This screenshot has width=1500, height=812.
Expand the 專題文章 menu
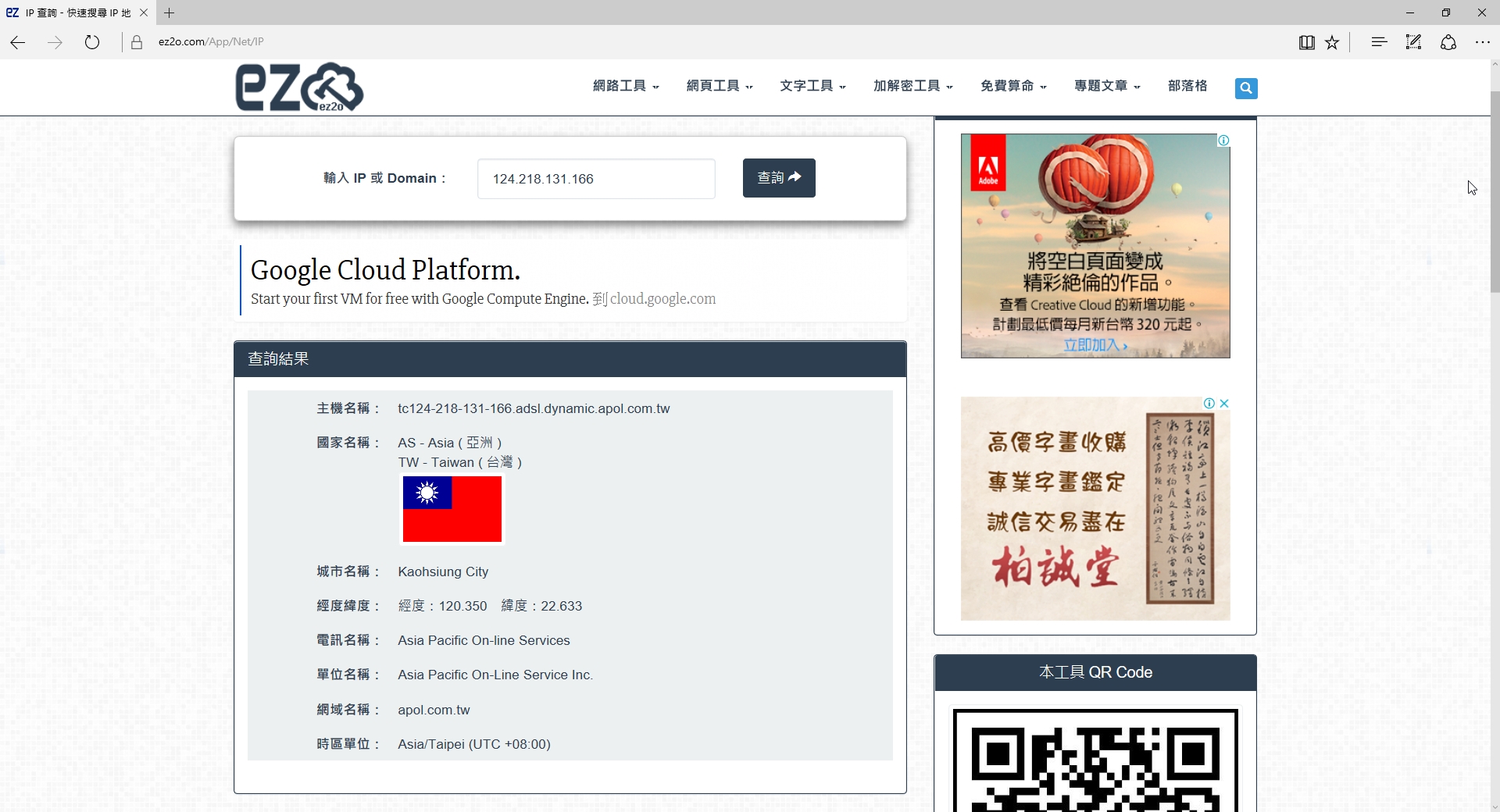point(1107,86)
